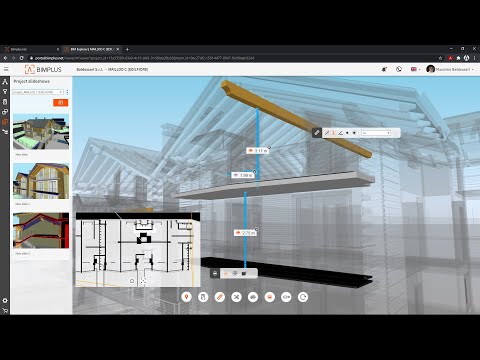Click home icon in the floor plan minimap
The width and height of the screenshot is (480, 360).
(x=132, y=281)
